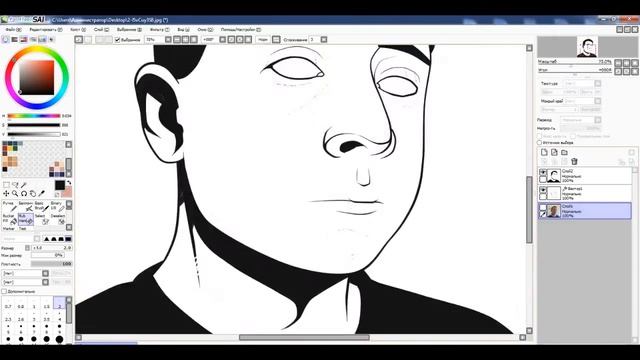The width and height of the screenshot is (640, 360).
Task: Select brush size 2 preset
Action: 59,303
